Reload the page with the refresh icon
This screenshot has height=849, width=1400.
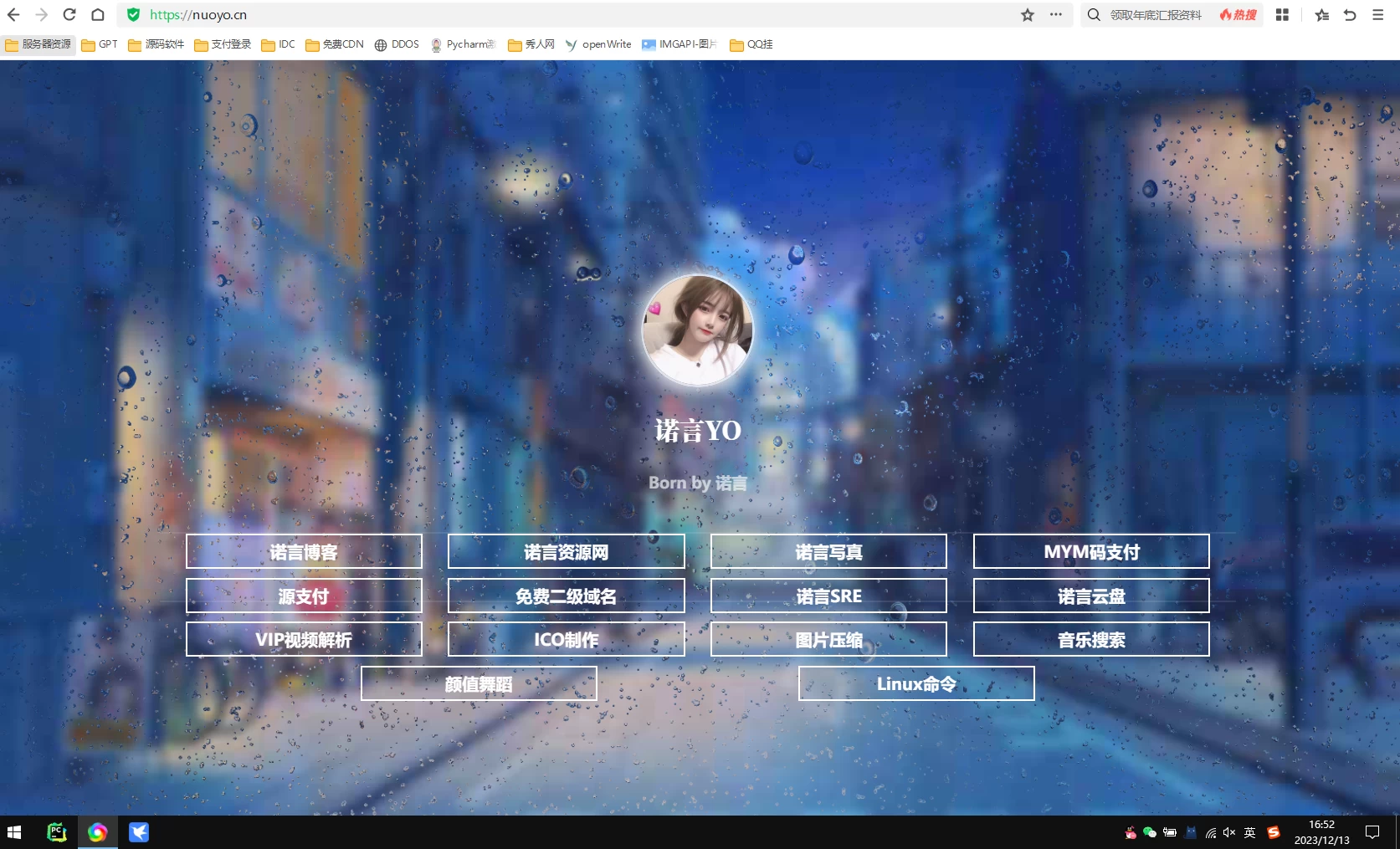[x=69, y=14]
